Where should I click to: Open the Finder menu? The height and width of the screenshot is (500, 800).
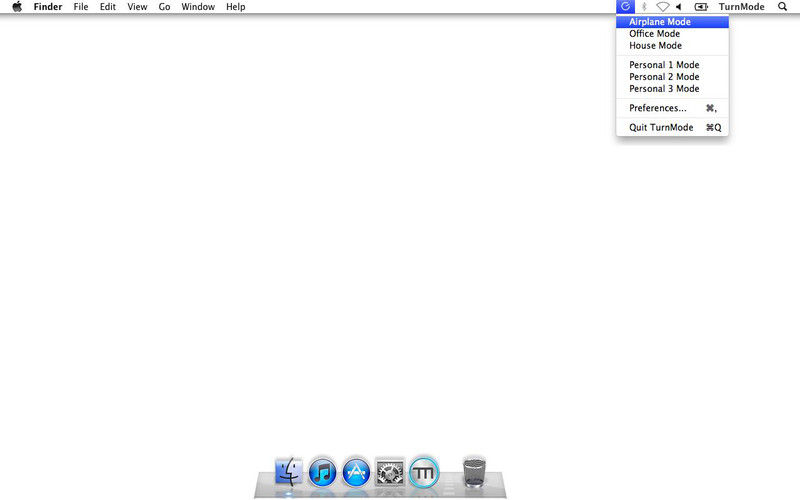tap(48, 7)
